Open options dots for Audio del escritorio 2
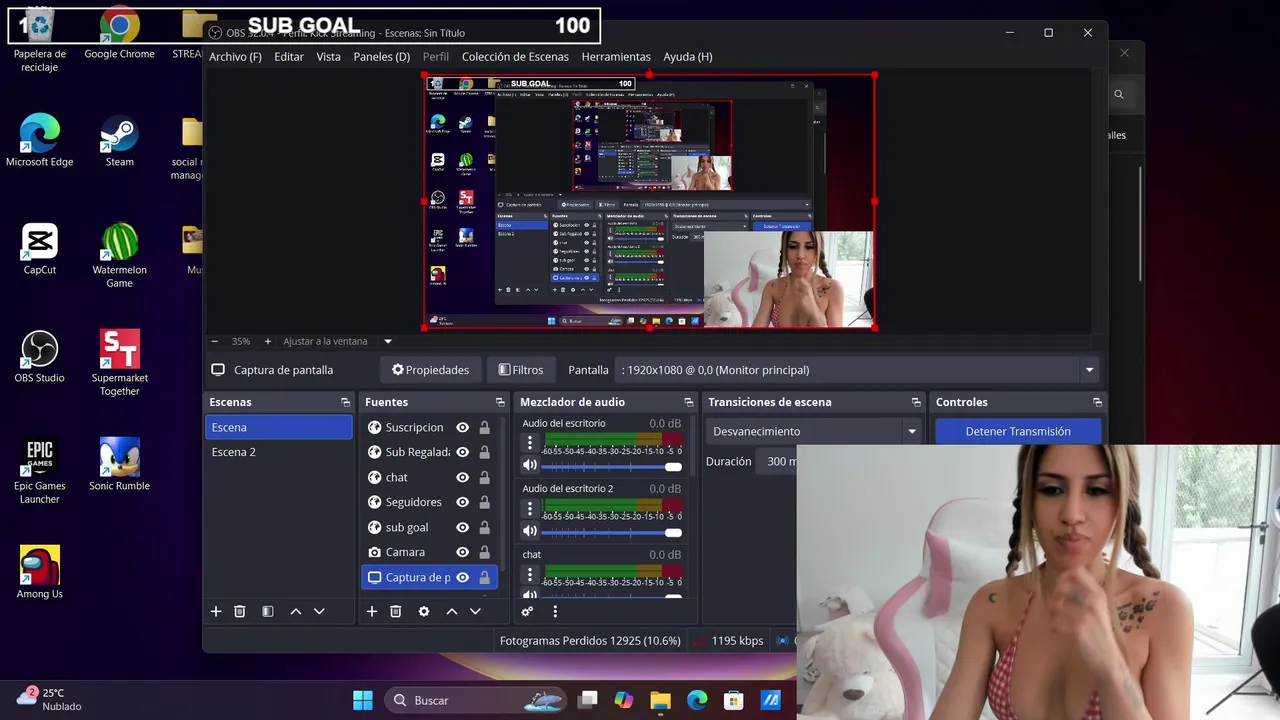Viewport: 1280px width, 720px height. pos(530,508)
